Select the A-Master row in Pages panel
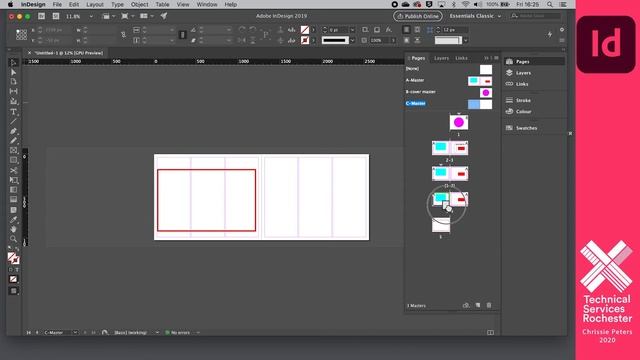The image size is (640, 360). (449, 80)
